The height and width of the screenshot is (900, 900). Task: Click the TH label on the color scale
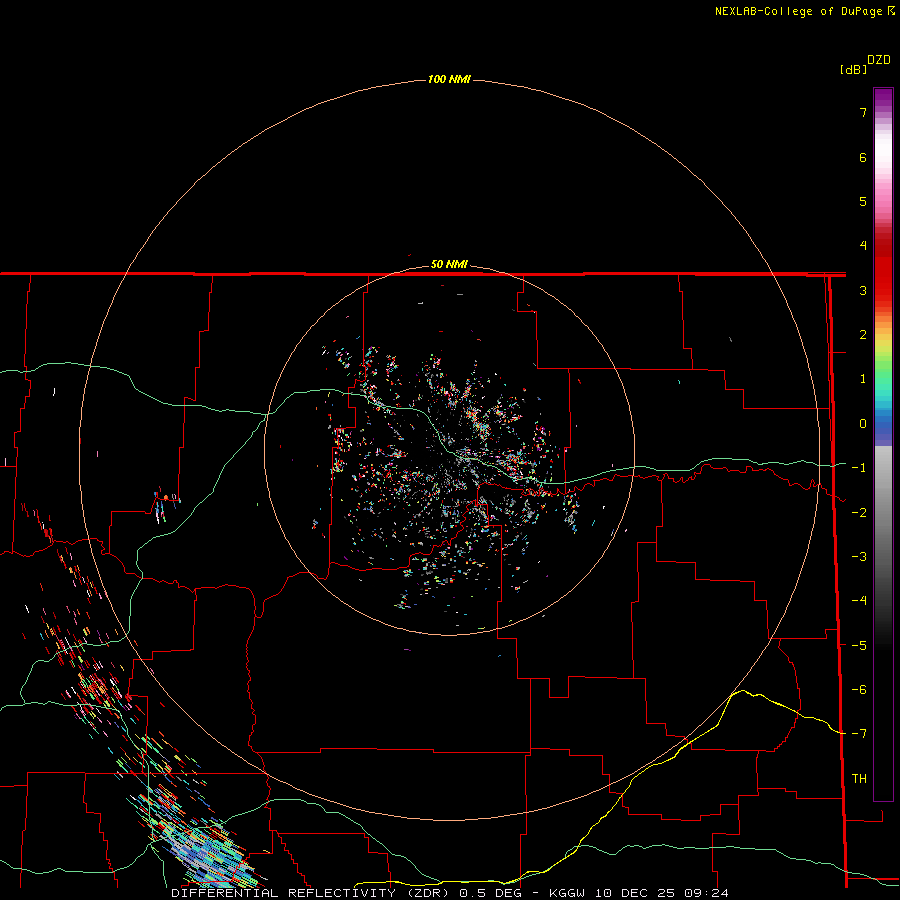point(859,779)
